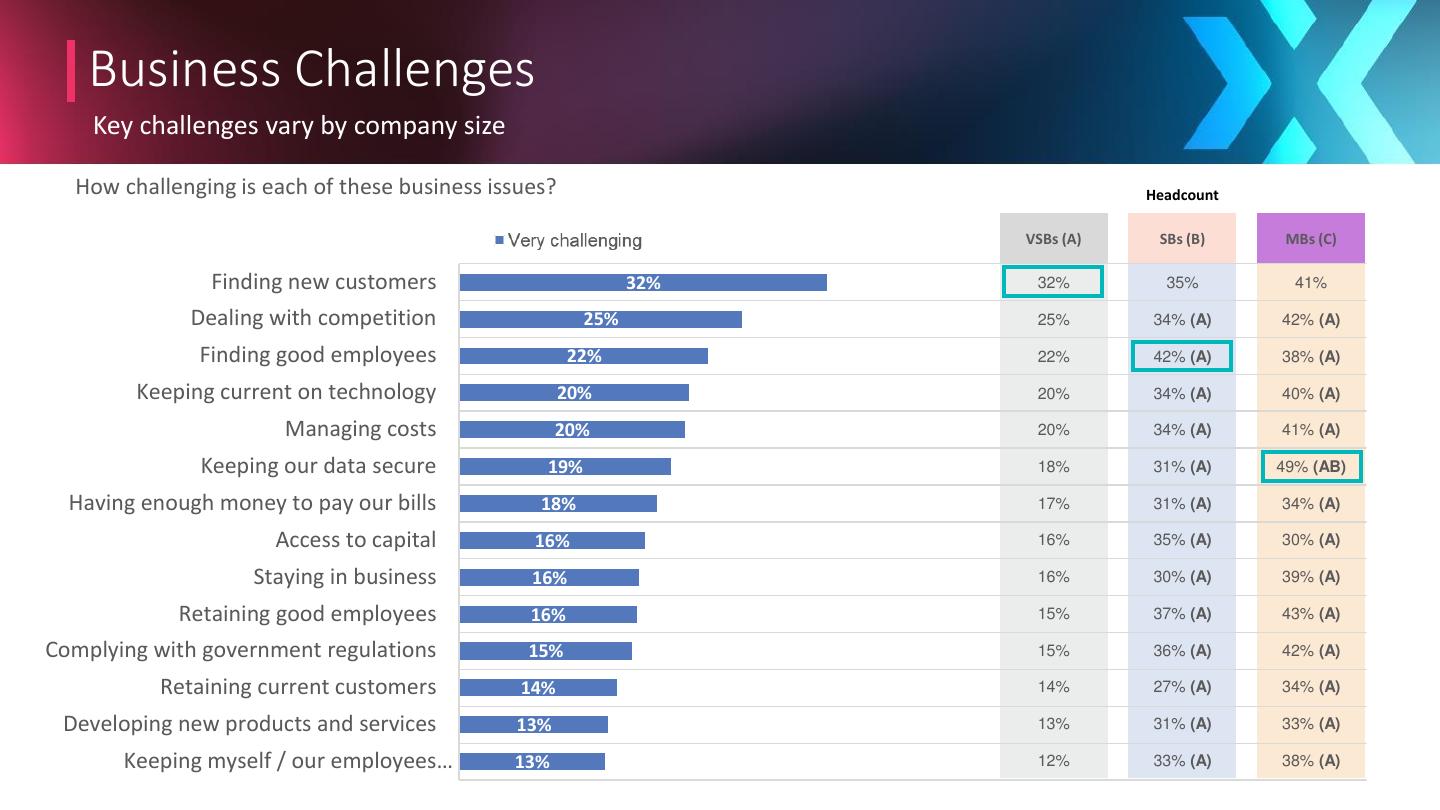Click the truncated Keeping myself / our employees label
The image size is (1440, 810).
[287, 761]
